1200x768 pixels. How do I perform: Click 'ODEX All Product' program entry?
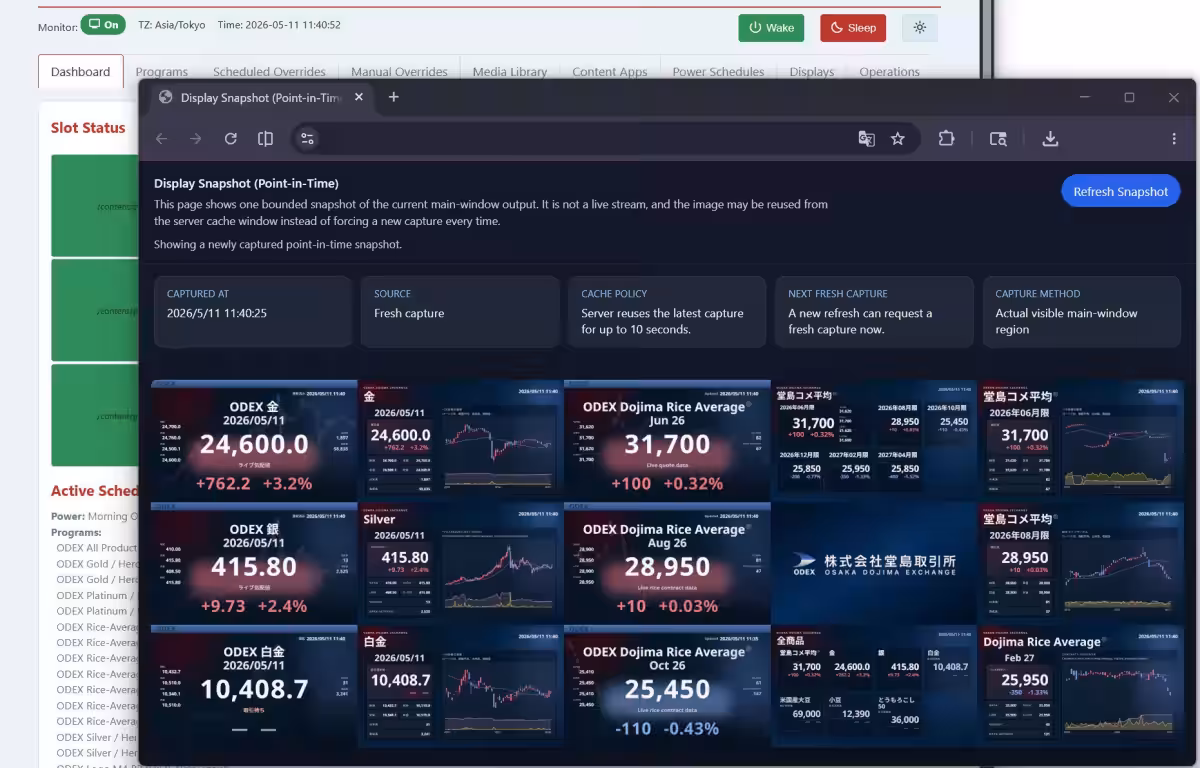coord(97,548)
